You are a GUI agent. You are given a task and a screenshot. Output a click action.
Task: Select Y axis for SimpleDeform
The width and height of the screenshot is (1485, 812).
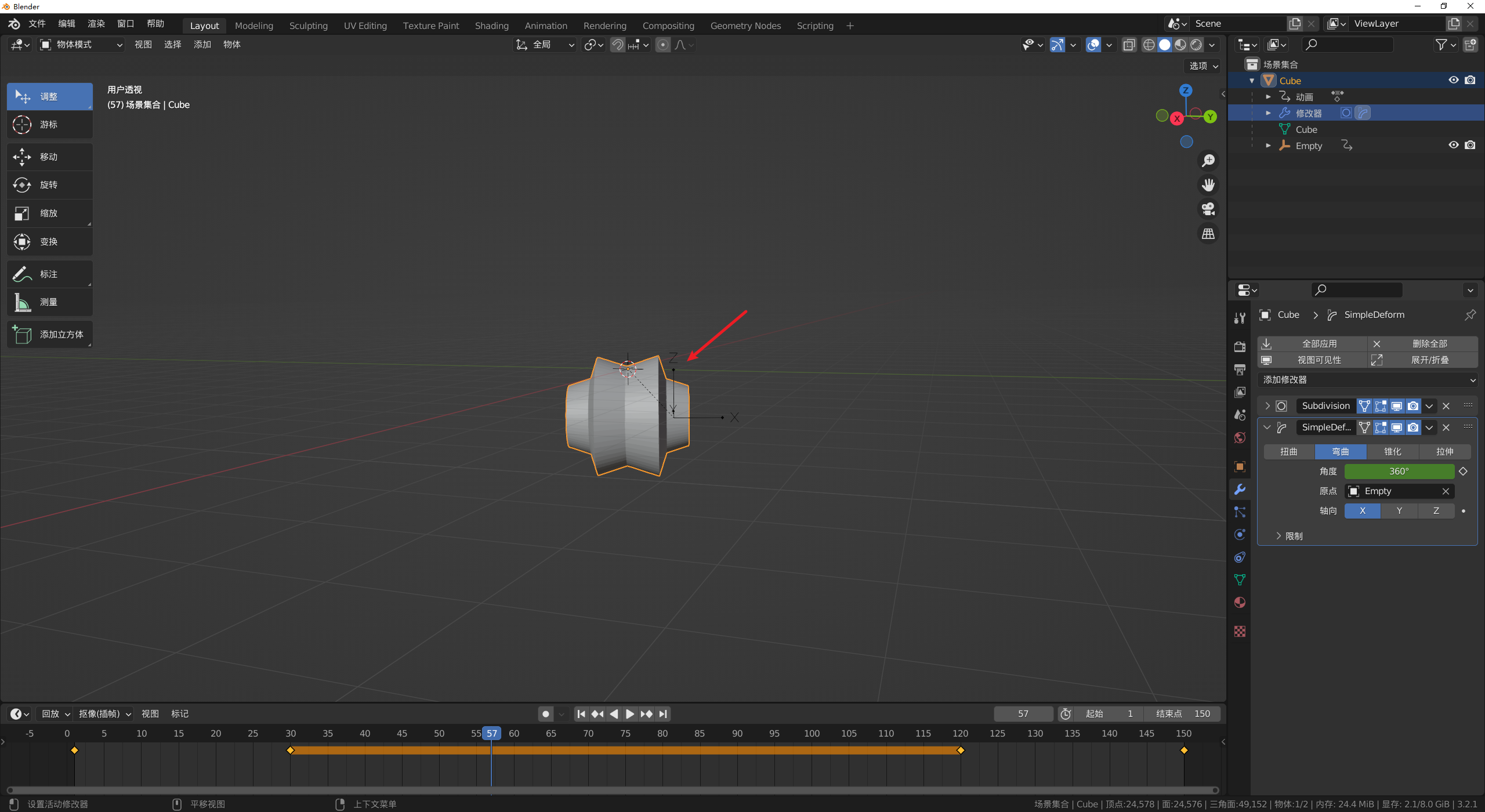coord(1399,511)
